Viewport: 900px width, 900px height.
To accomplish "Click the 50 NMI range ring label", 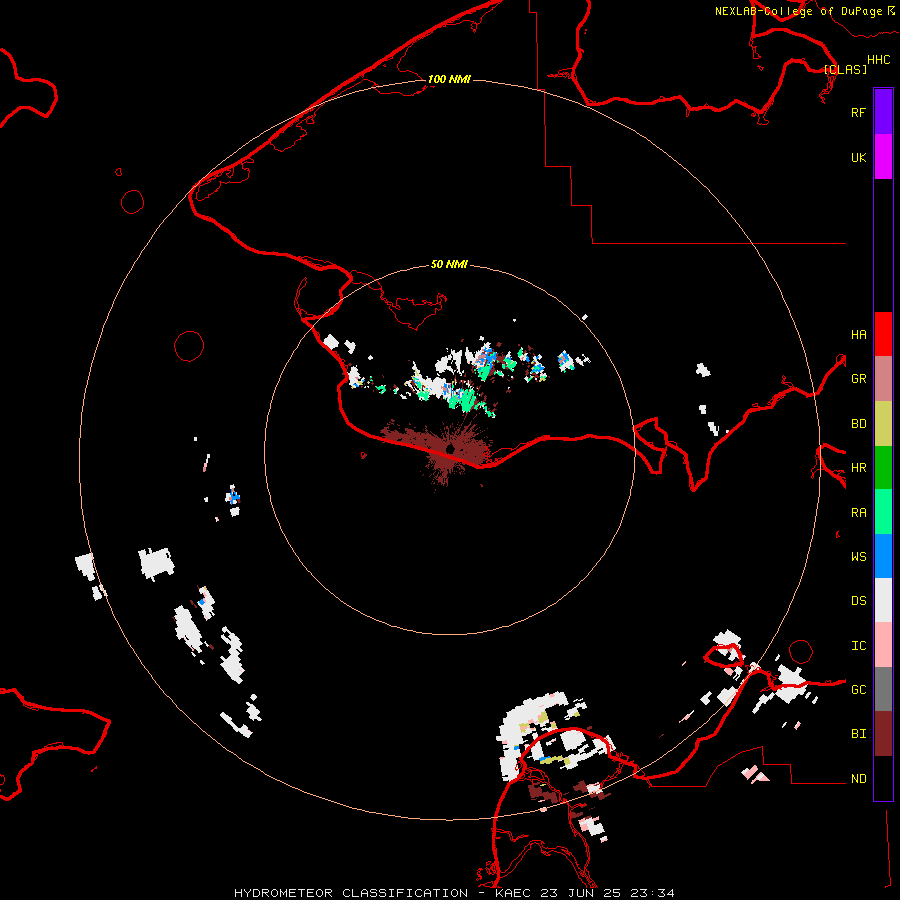I will tap(449, 264).
